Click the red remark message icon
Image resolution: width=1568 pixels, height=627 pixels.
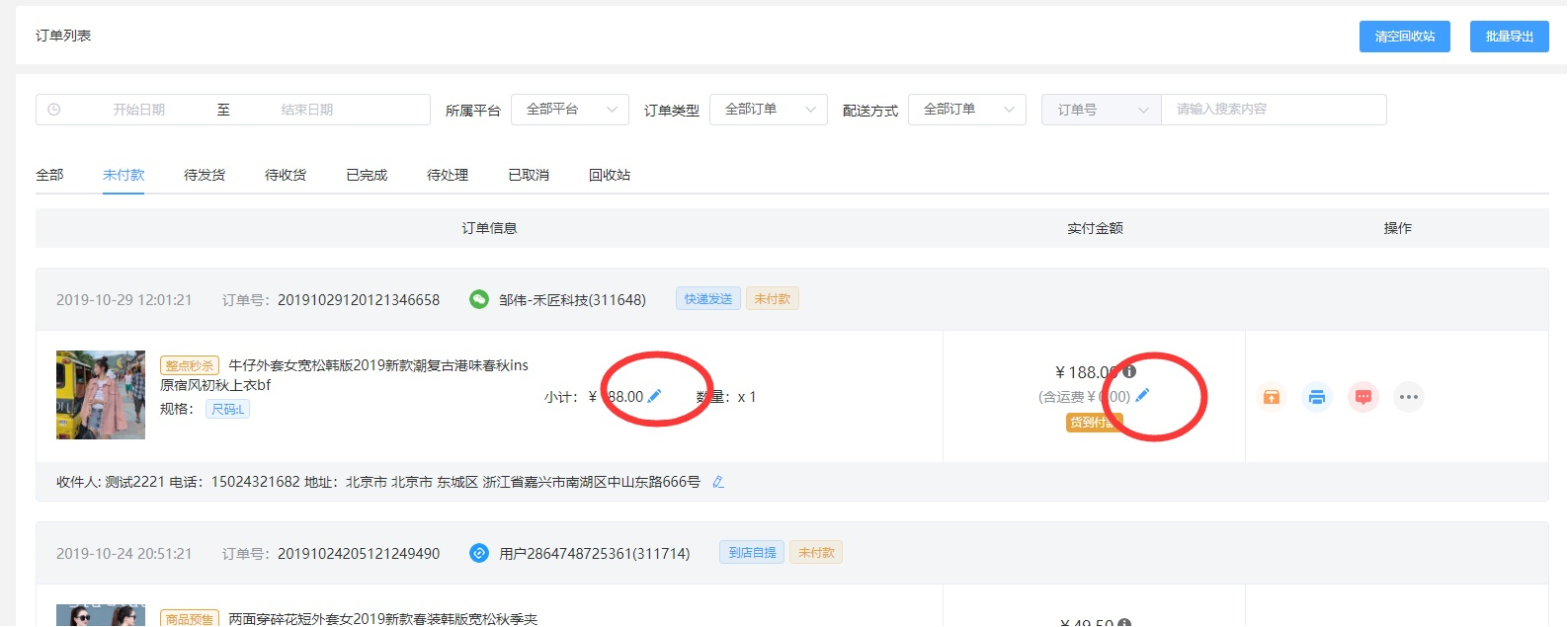pyautogui.click(x=1363, y=397)
